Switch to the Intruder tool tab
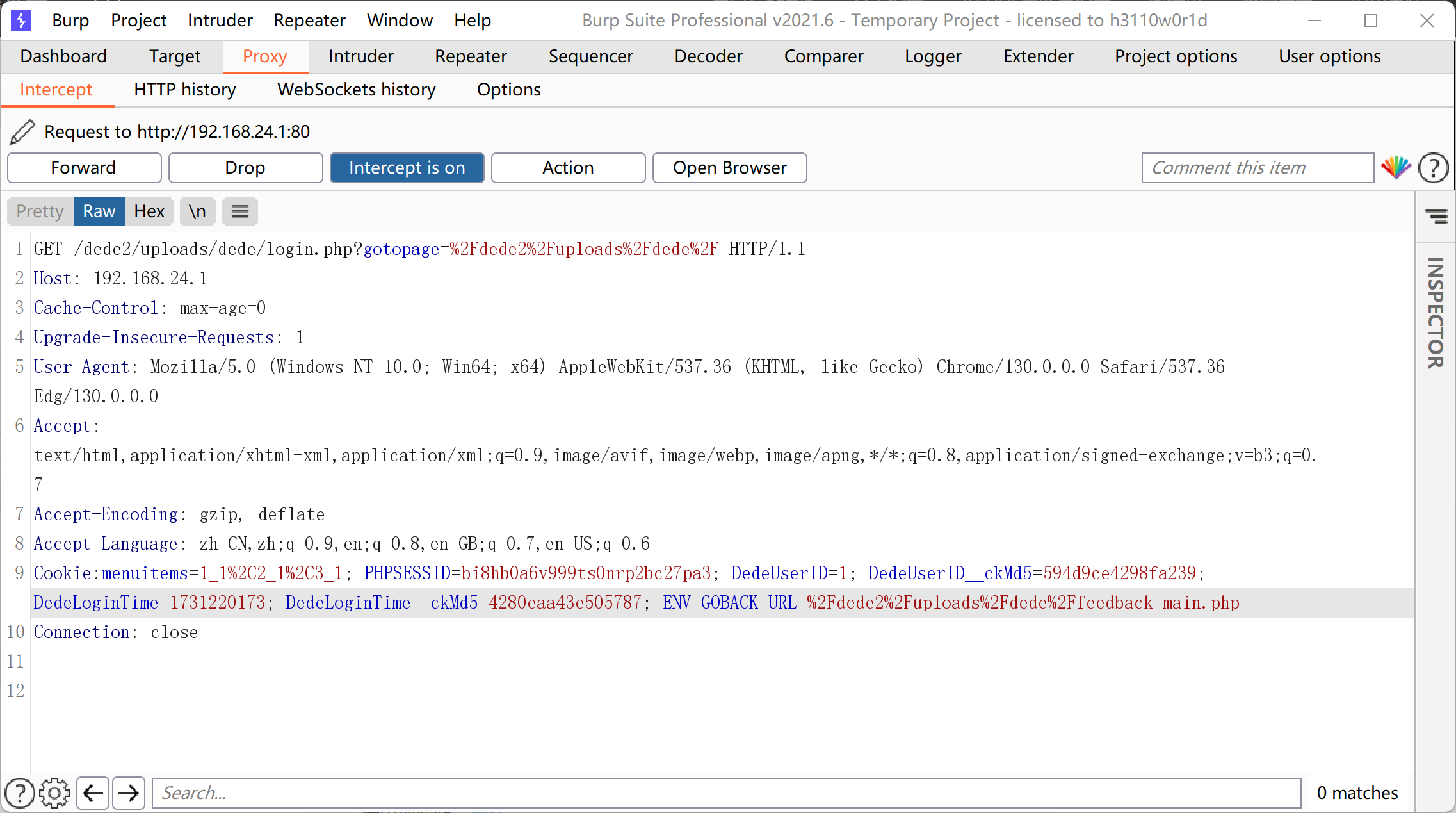1456x813 pixels. 361,56
